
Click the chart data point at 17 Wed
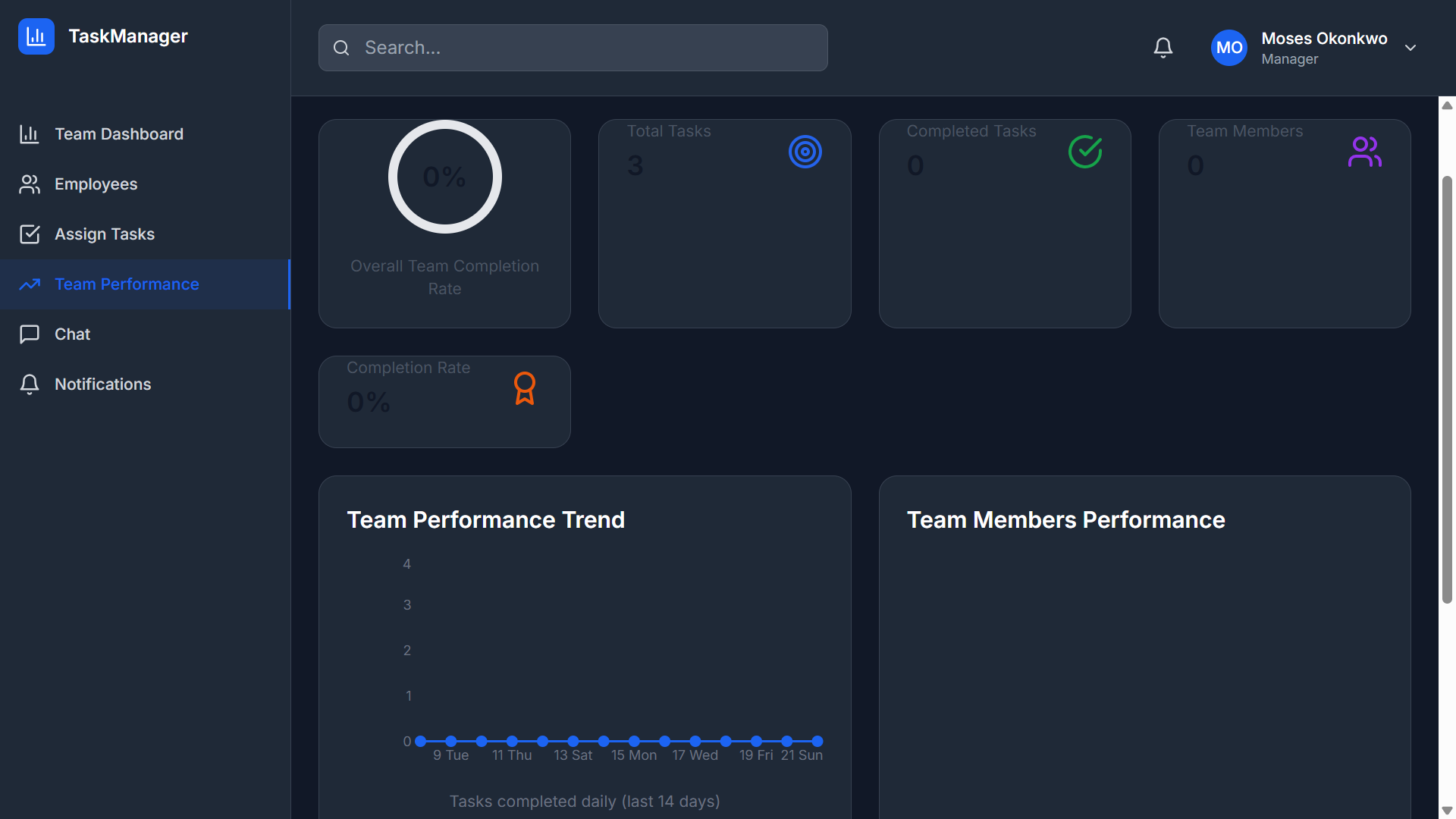coord(695,741)
